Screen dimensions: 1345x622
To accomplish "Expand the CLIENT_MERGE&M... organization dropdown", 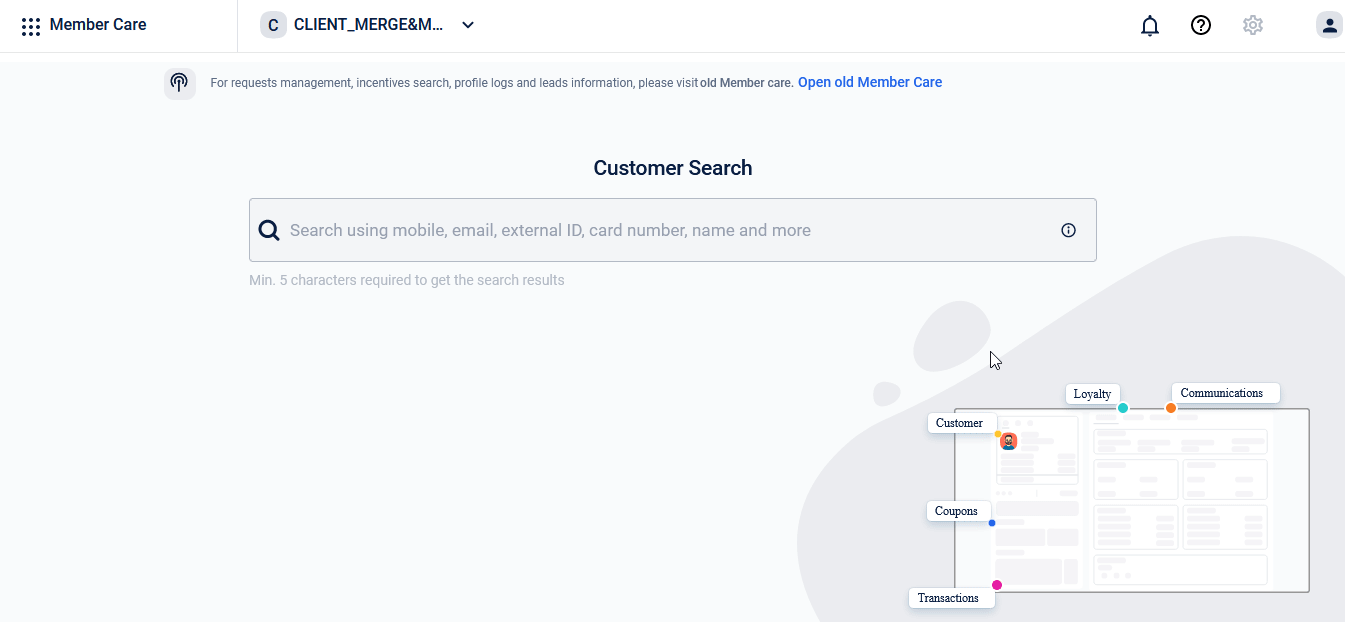I will pyautogui.click(x=368, y=25).
